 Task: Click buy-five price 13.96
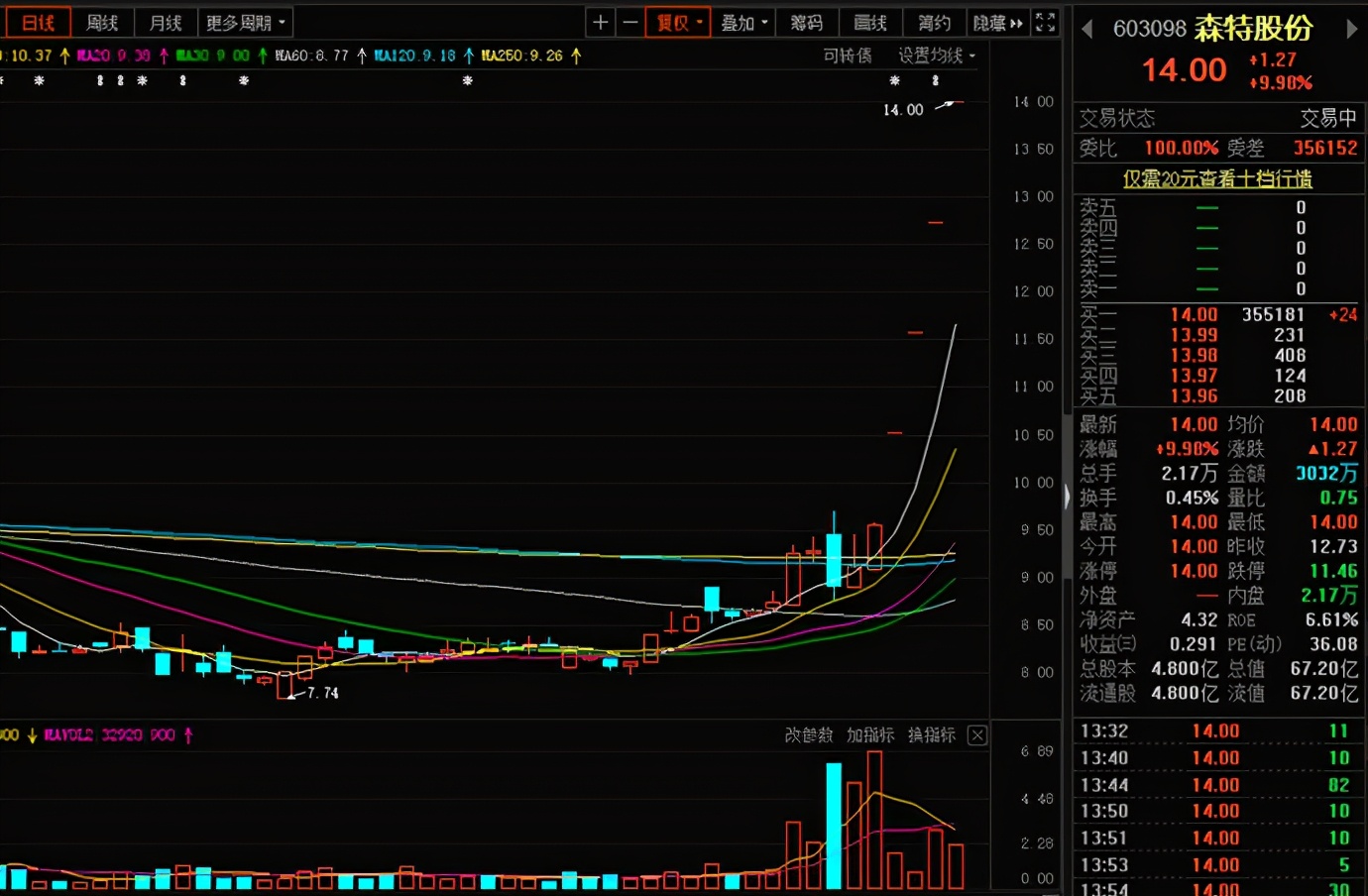tap(1194, 395)
